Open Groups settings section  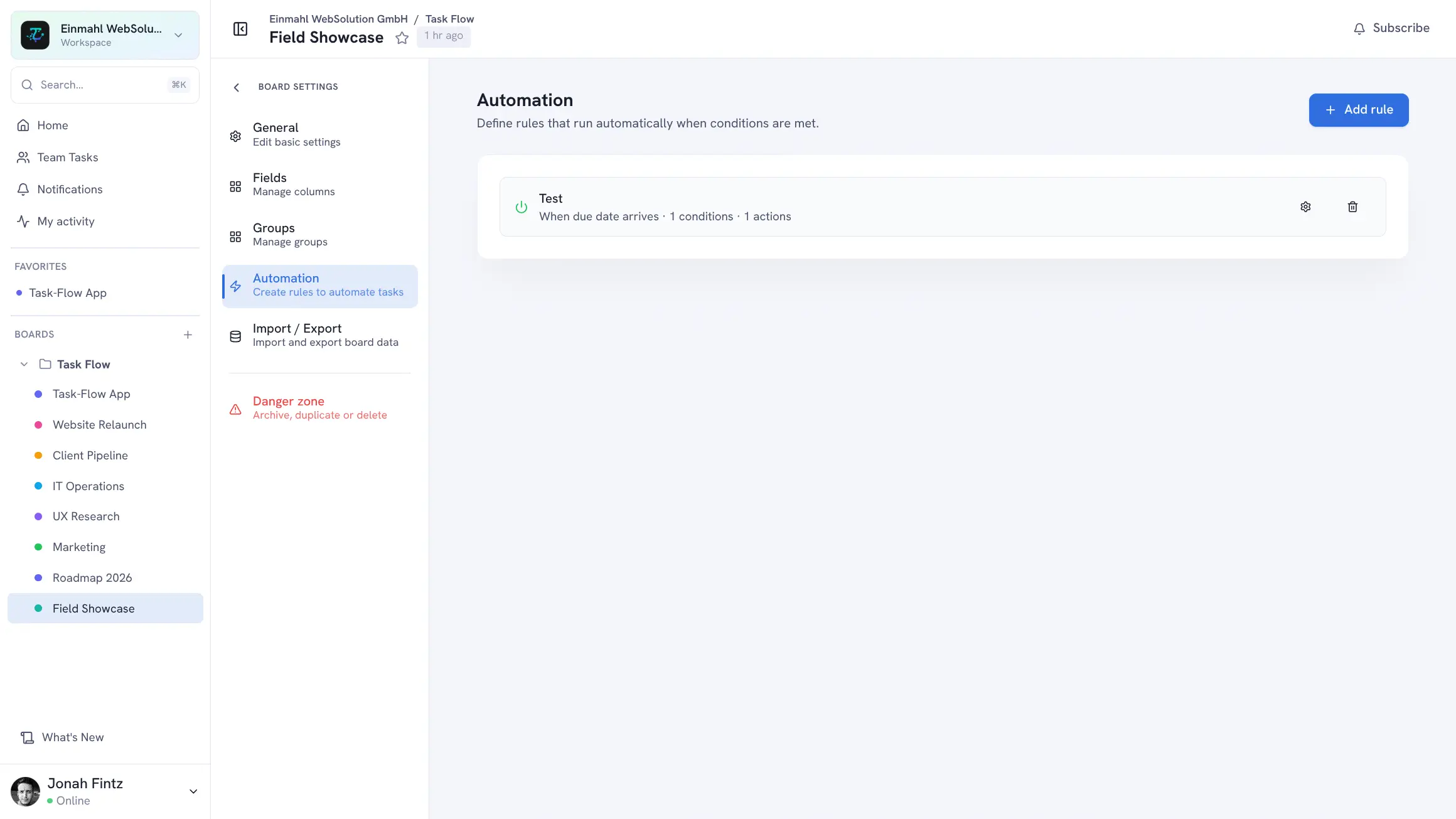click(x=320, y=235)
